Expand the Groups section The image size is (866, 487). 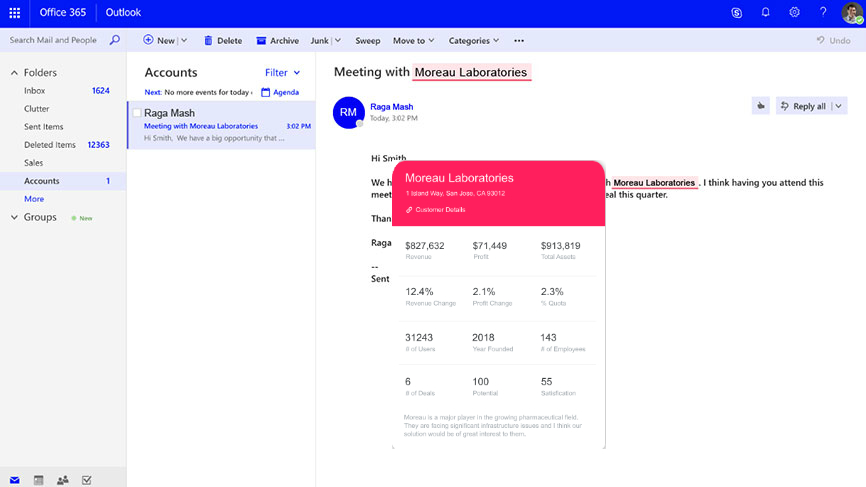pyautogui.click(x=14, y=217)
